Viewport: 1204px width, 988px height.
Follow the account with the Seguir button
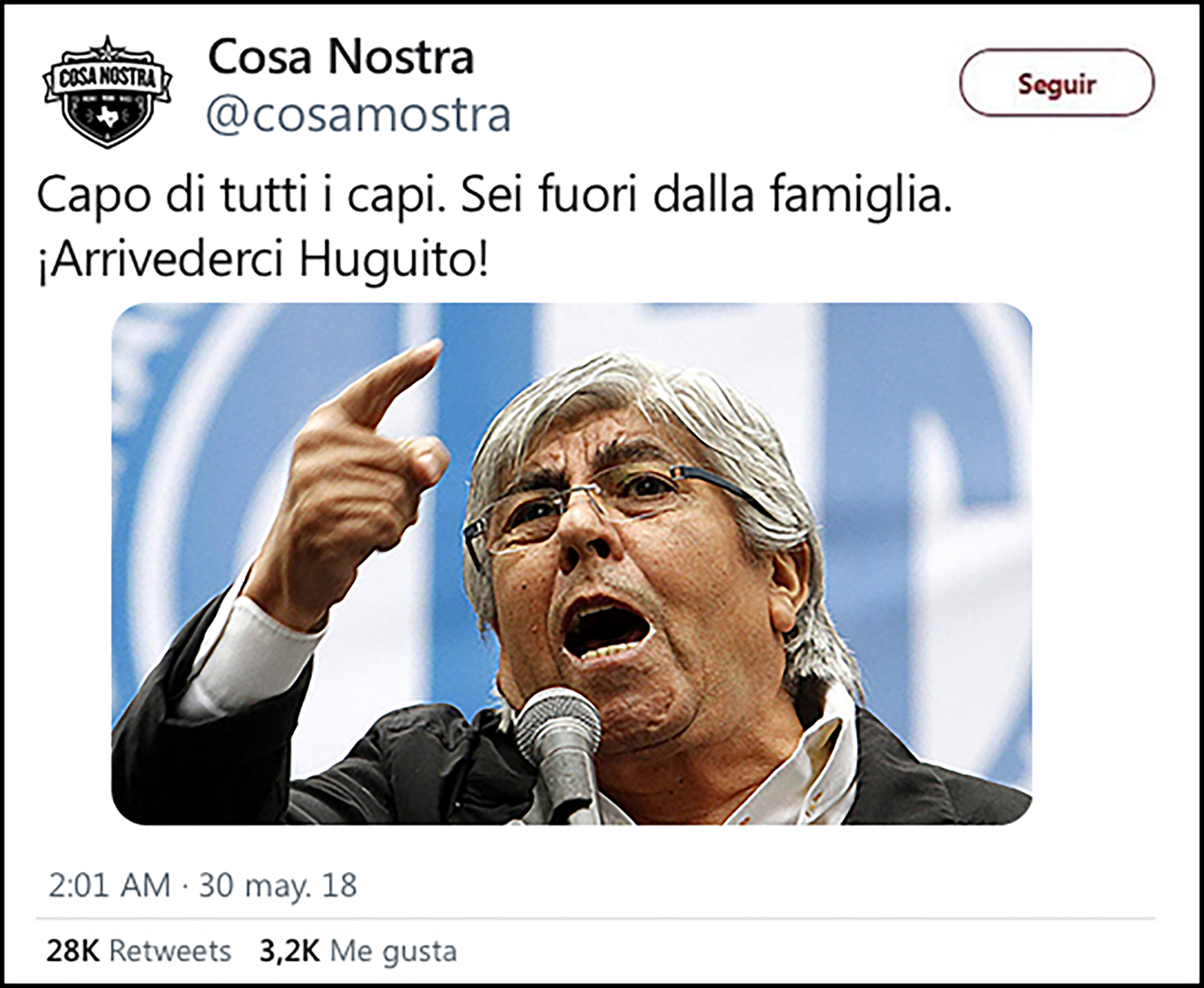pos(1057,83)
